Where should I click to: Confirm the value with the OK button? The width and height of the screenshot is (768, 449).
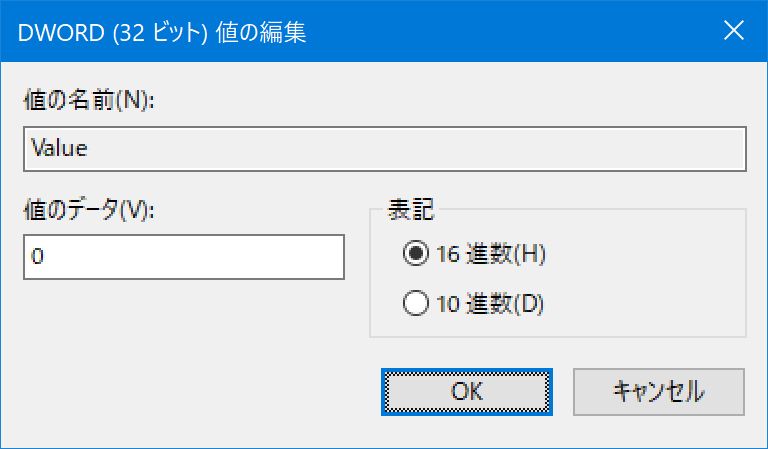click(467, 392)
